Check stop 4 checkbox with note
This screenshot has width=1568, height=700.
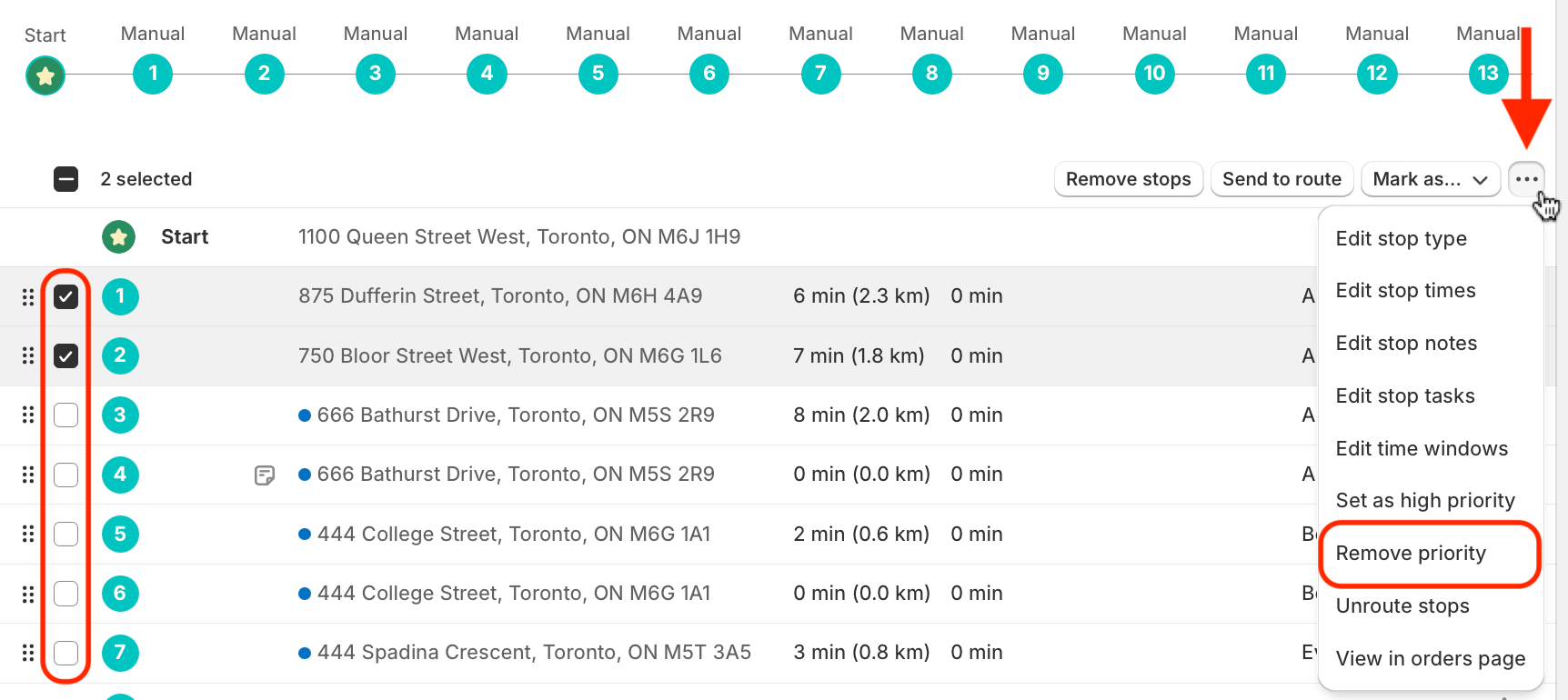(x=65, y=475)
